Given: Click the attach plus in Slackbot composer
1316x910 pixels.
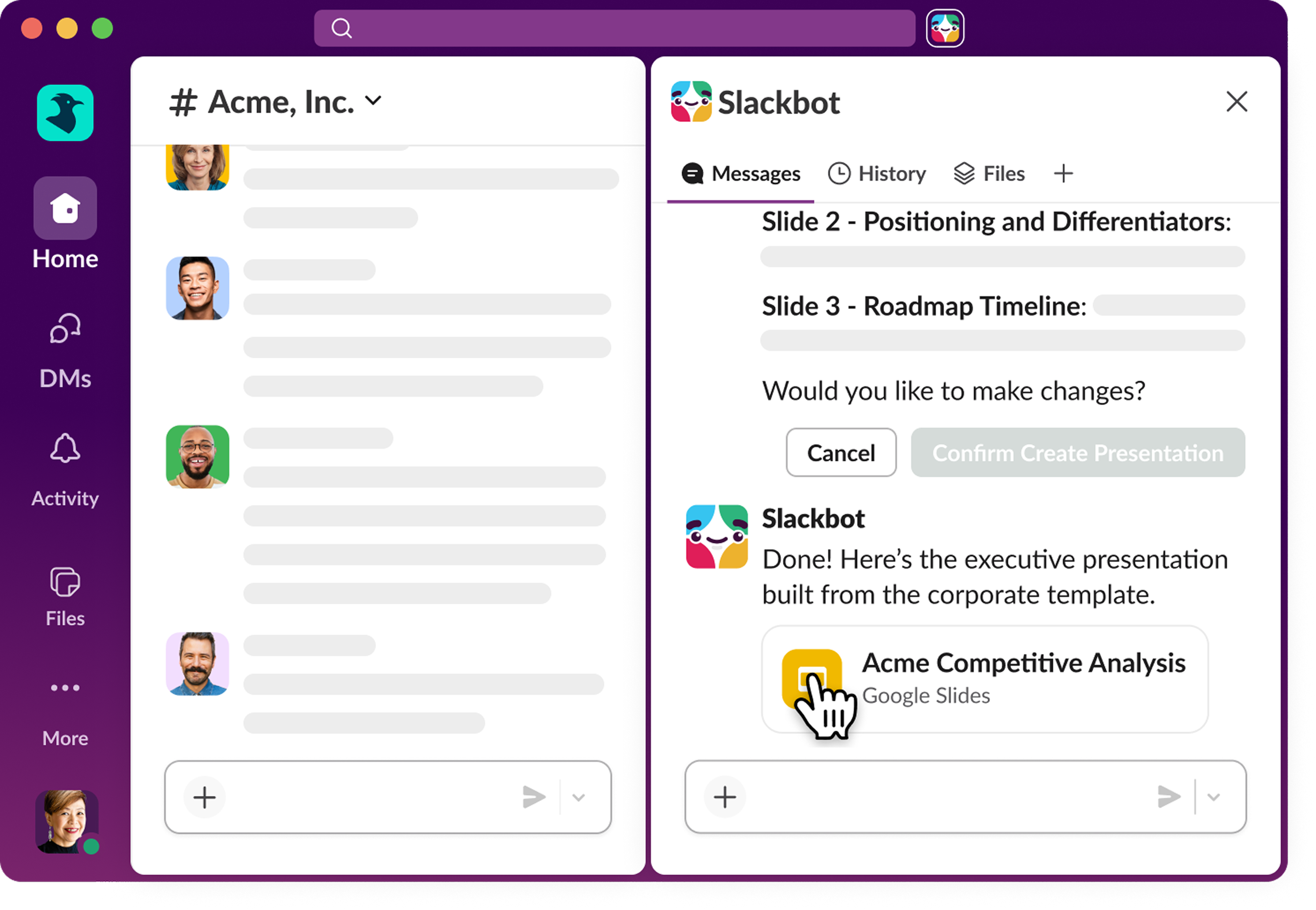Looking at the screenshot, I should pos(725,797).
